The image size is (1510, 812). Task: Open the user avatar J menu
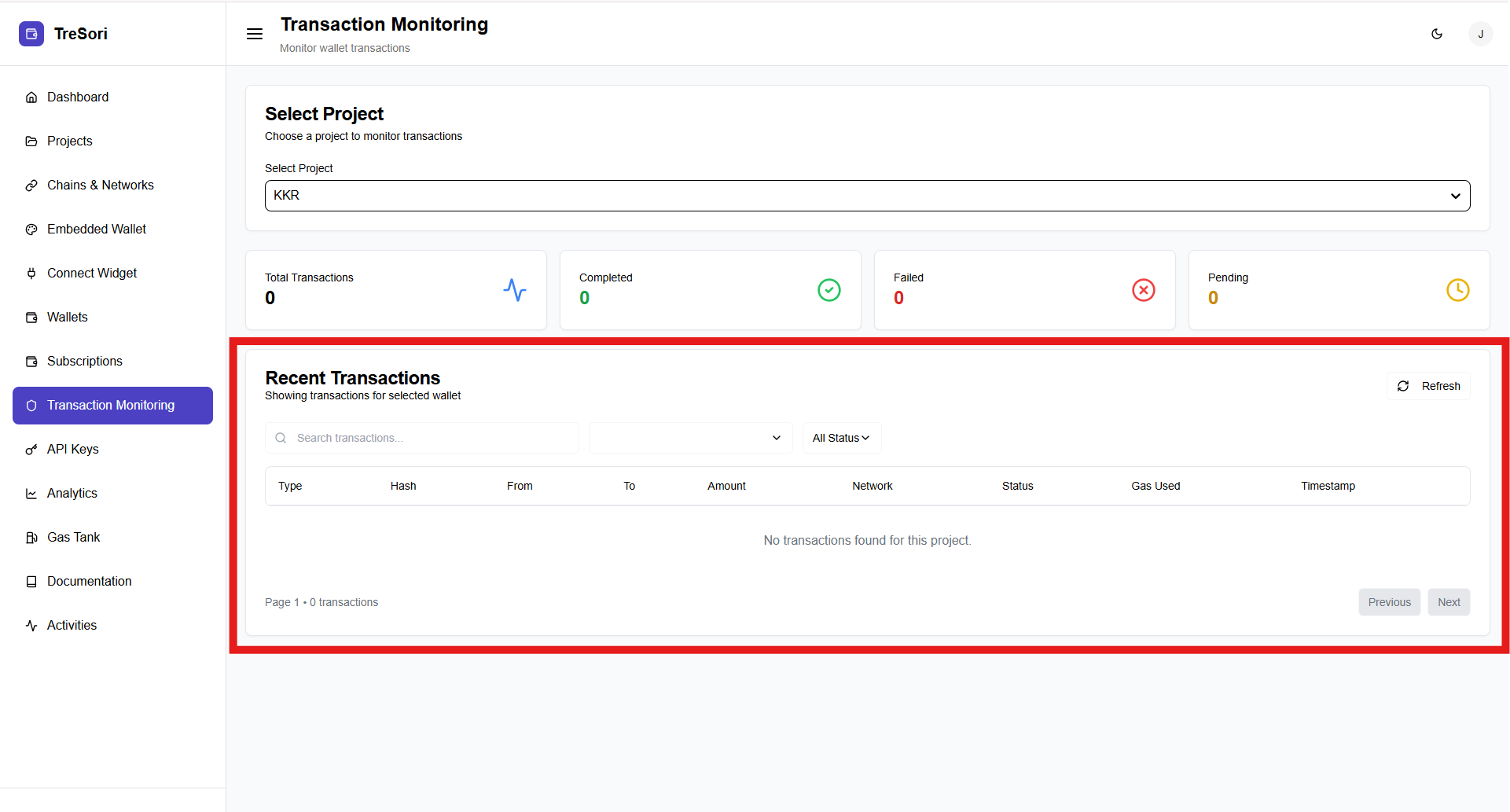[x=1480, y=34]
